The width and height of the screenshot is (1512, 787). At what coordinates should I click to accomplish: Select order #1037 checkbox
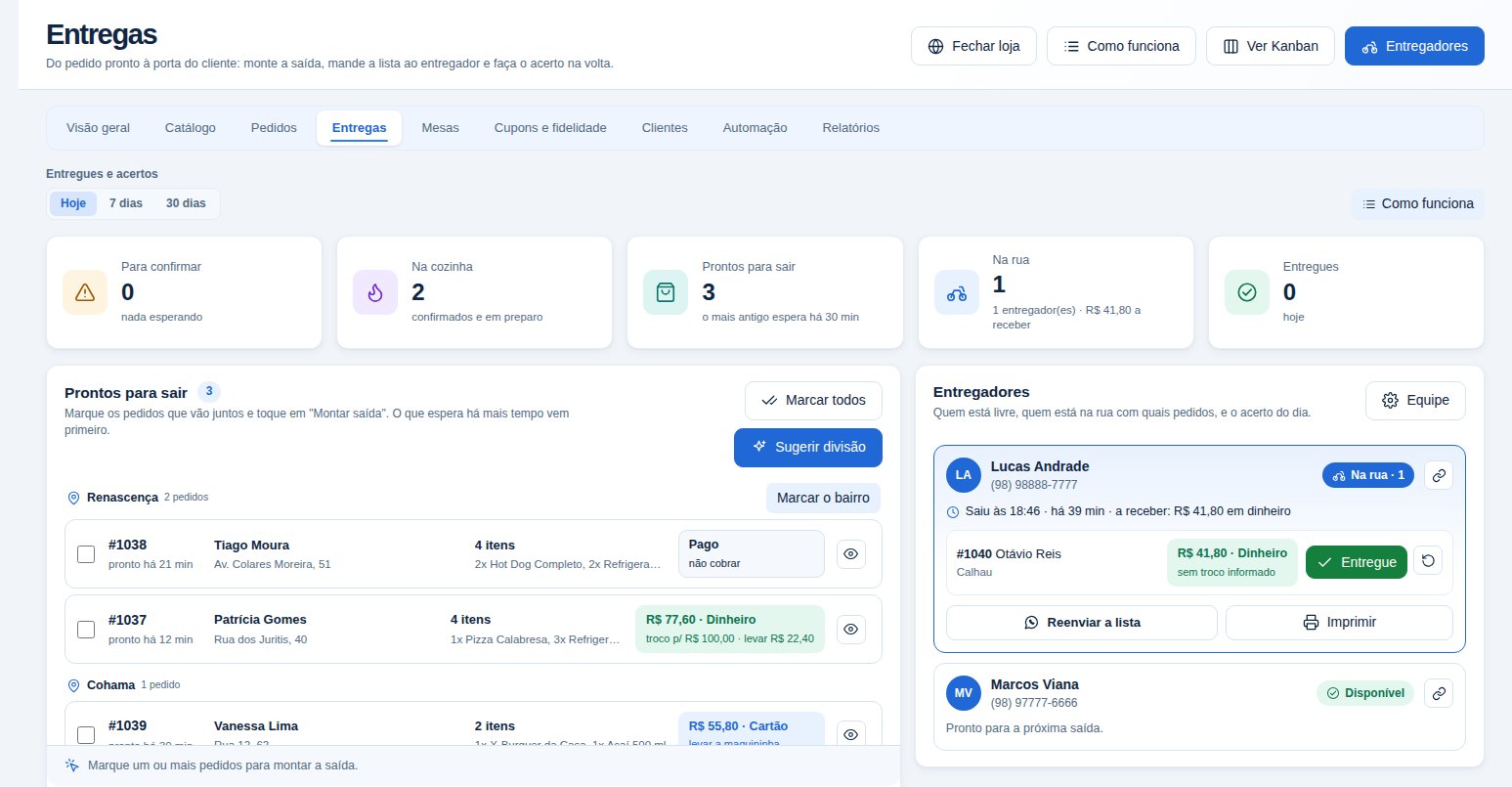[86, 630]
